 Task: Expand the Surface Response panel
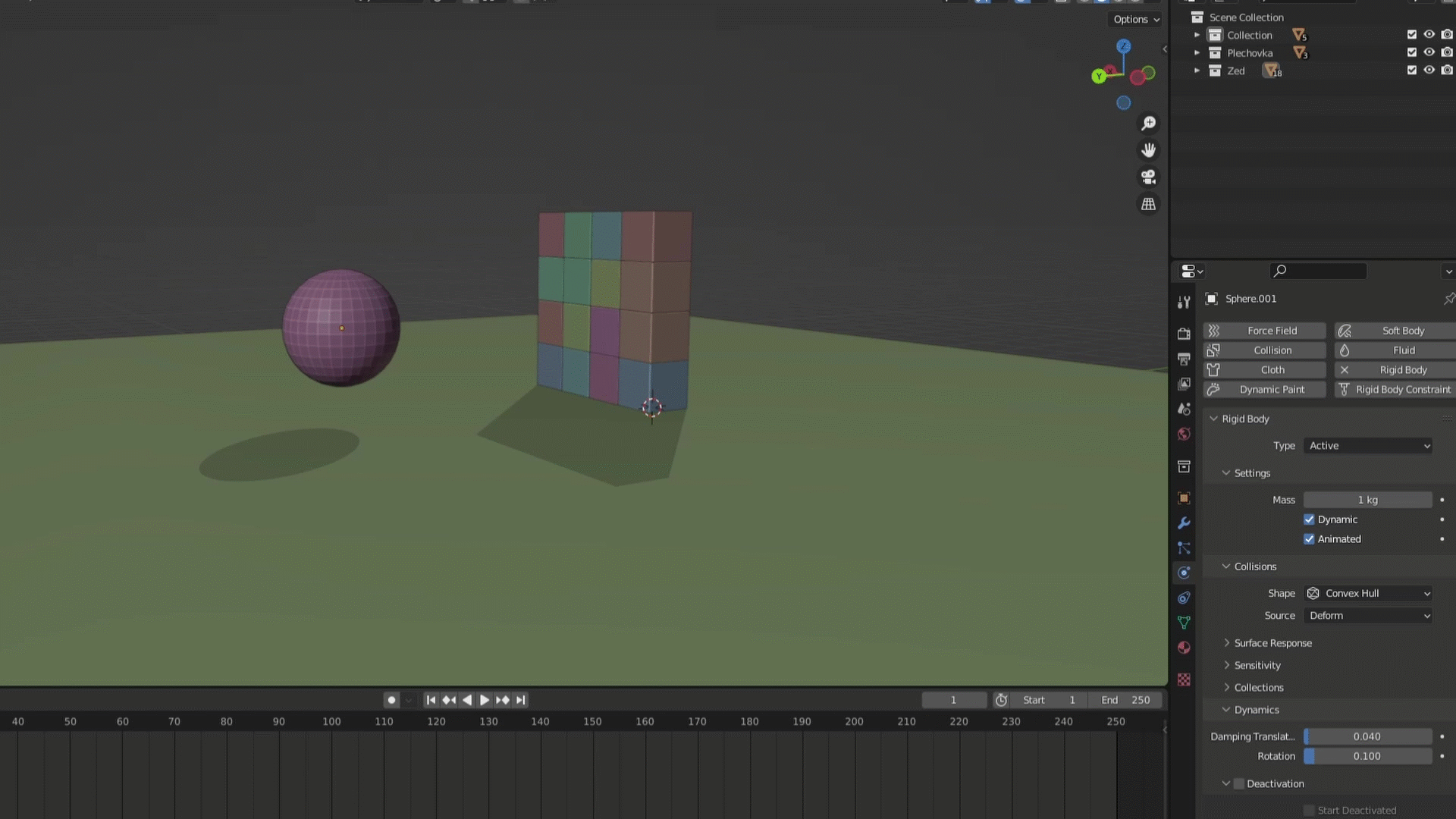click(1272, 643)
